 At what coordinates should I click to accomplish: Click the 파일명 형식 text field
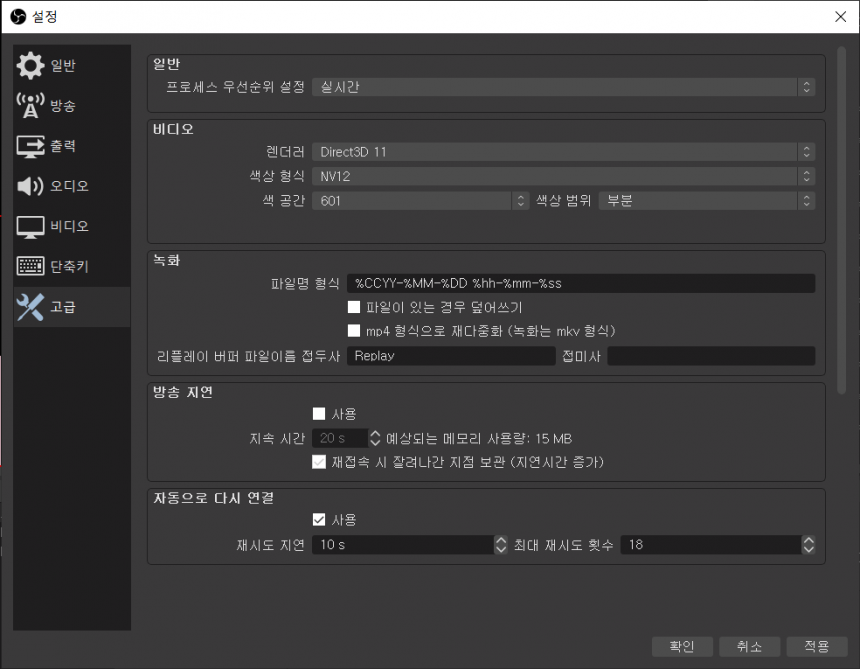tap(580, 283)
